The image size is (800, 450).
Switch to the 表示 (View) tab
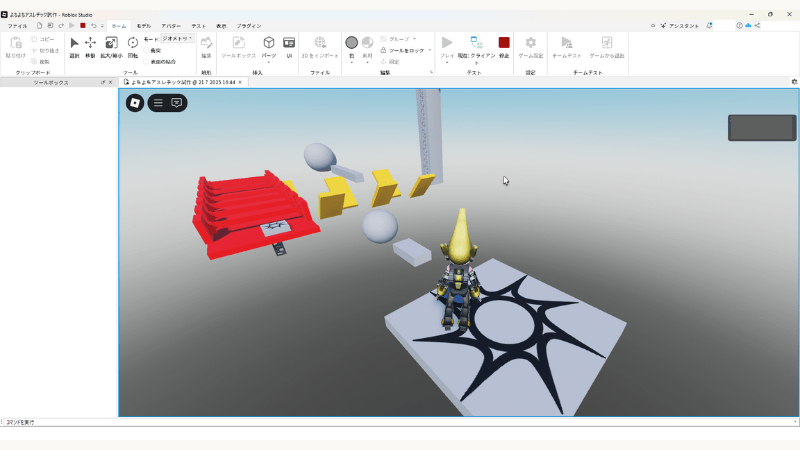(221, 26)
